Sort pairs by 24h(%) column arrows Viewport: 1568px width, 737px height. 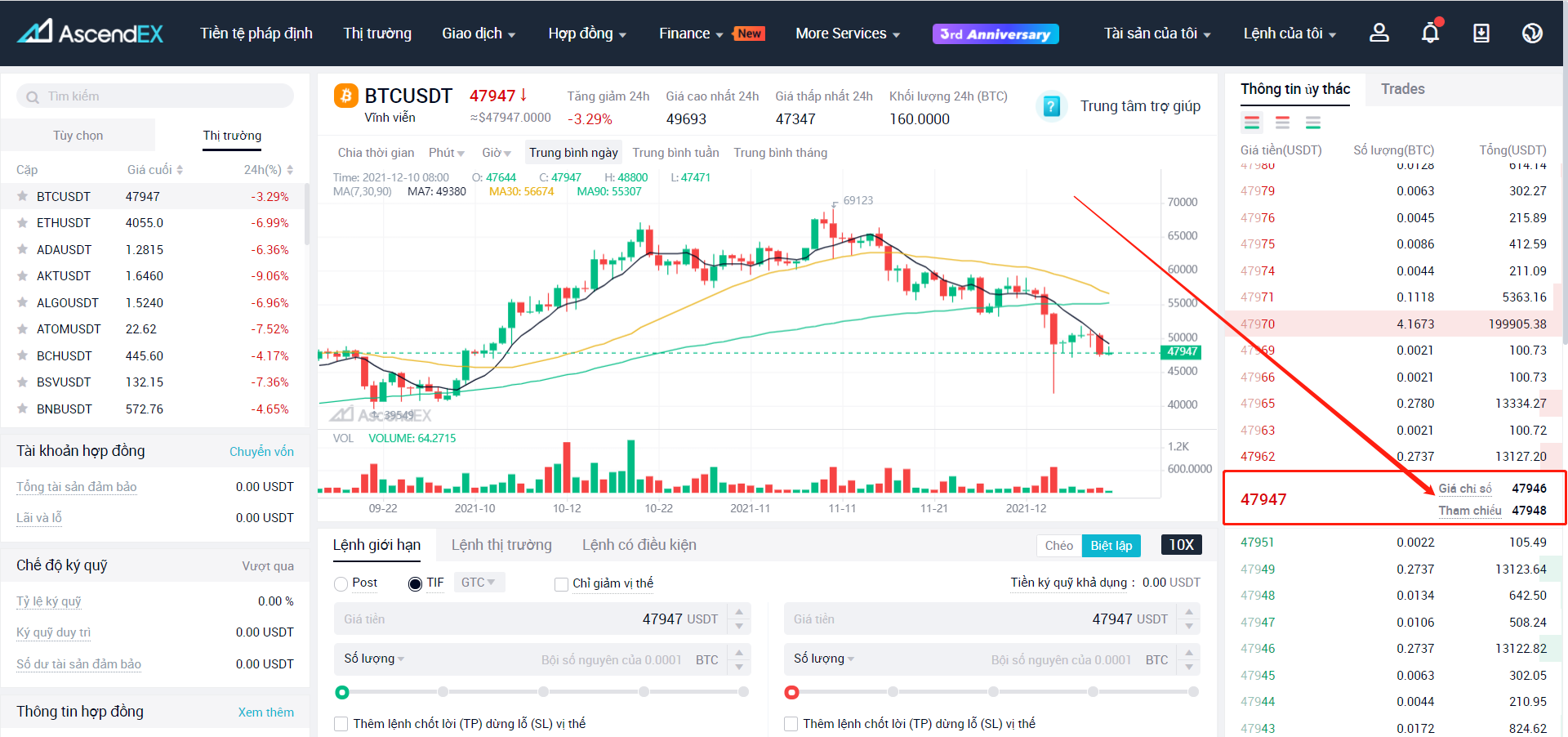click(290, 170)
